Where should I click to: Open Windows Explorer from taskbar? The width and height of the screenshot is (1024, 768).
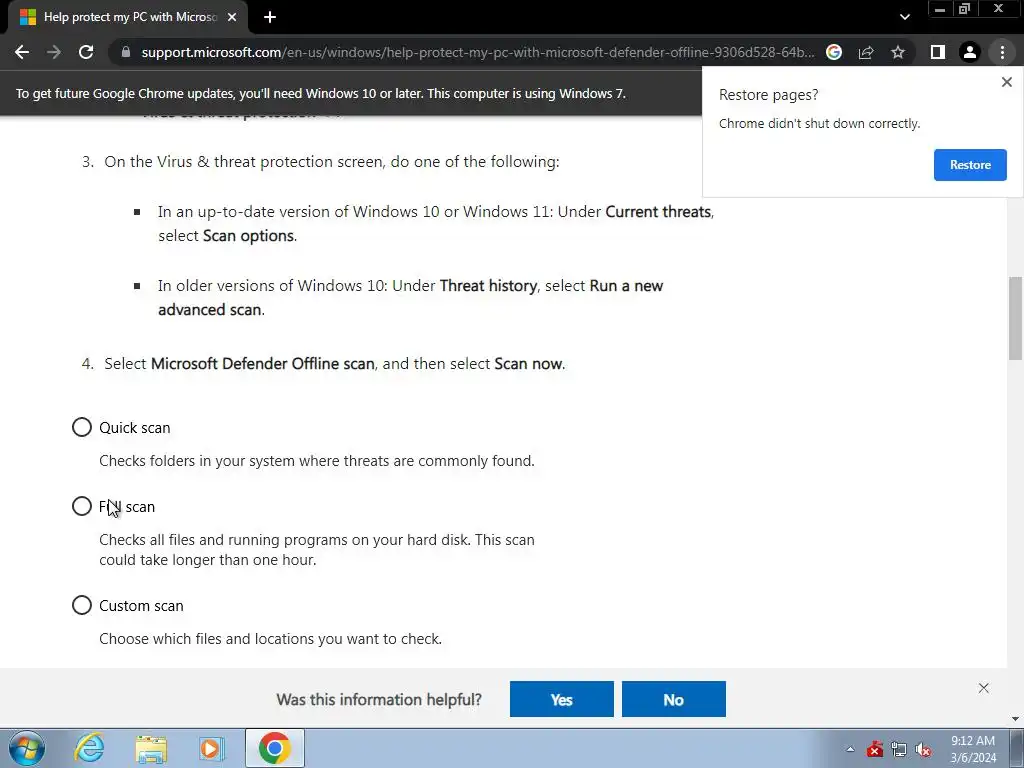click(x=151, y=748)
